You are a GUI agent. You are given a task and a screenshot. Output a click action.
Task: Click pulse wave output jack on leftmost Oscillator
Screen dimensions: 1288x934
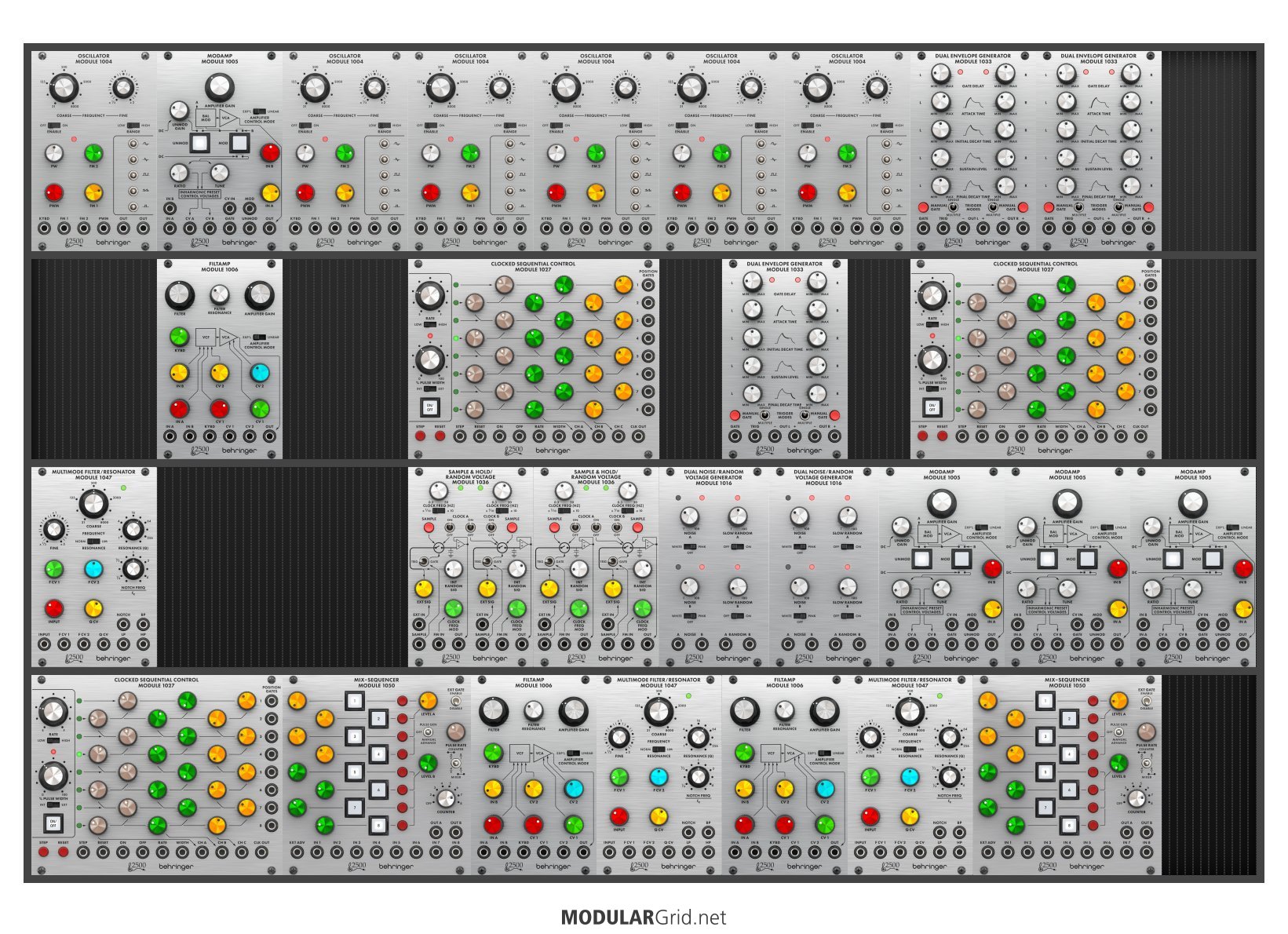coord(133,206)
